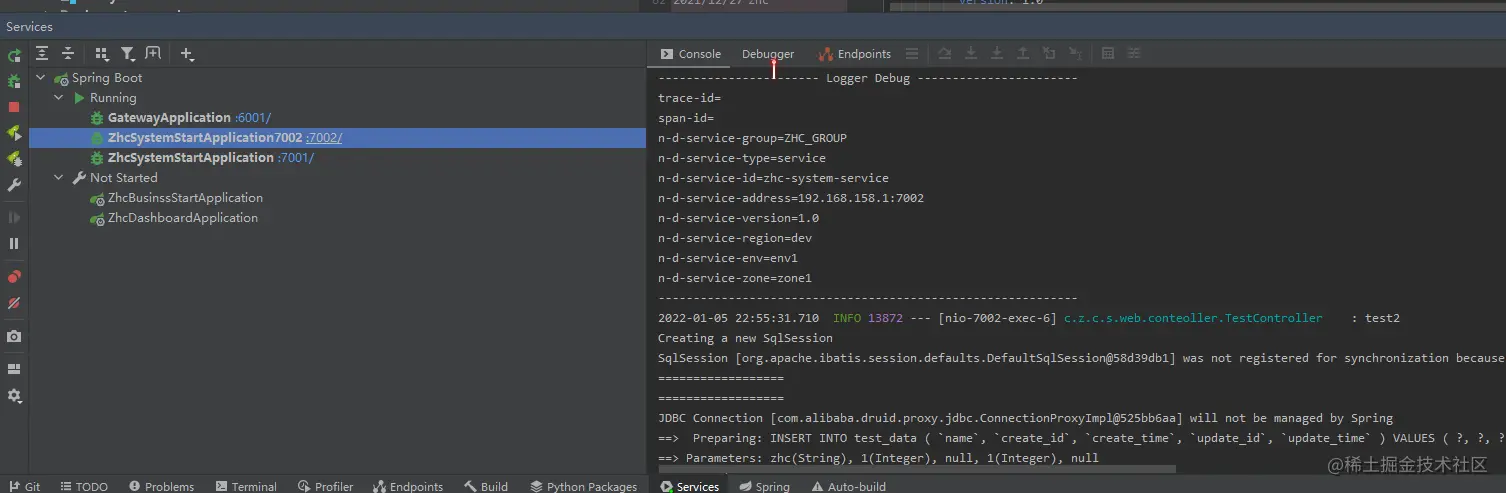
Task: Open the Filter funnel dropdown
Action: pos(128,54)
